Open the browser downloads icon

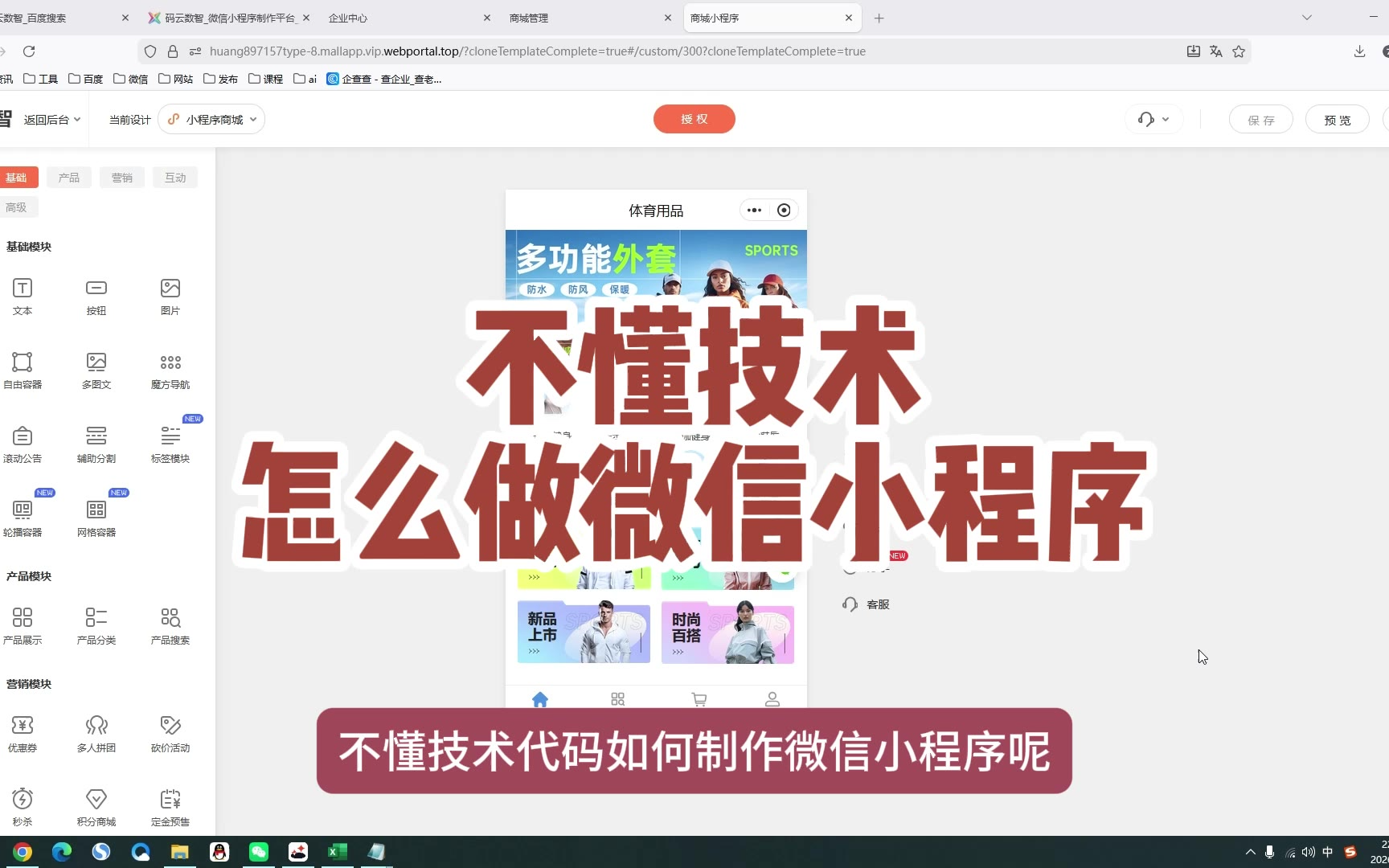click(x=1359, y=51)
